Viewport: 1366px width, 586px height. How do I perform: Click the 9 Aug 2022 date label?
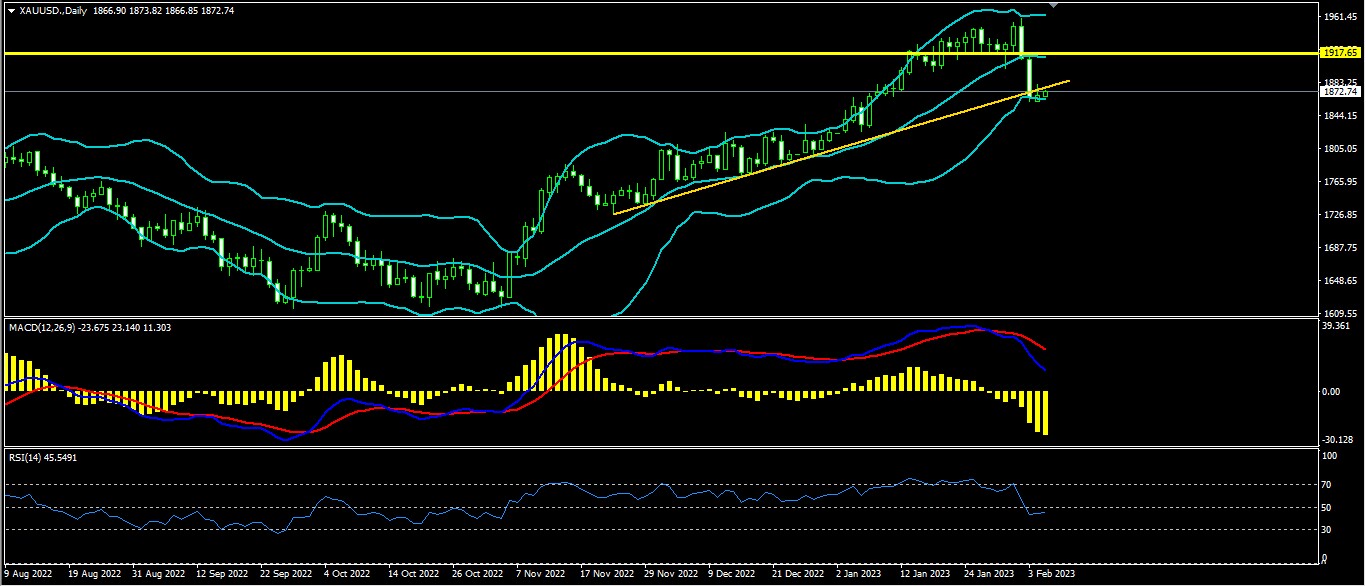(x=27, y=575)
